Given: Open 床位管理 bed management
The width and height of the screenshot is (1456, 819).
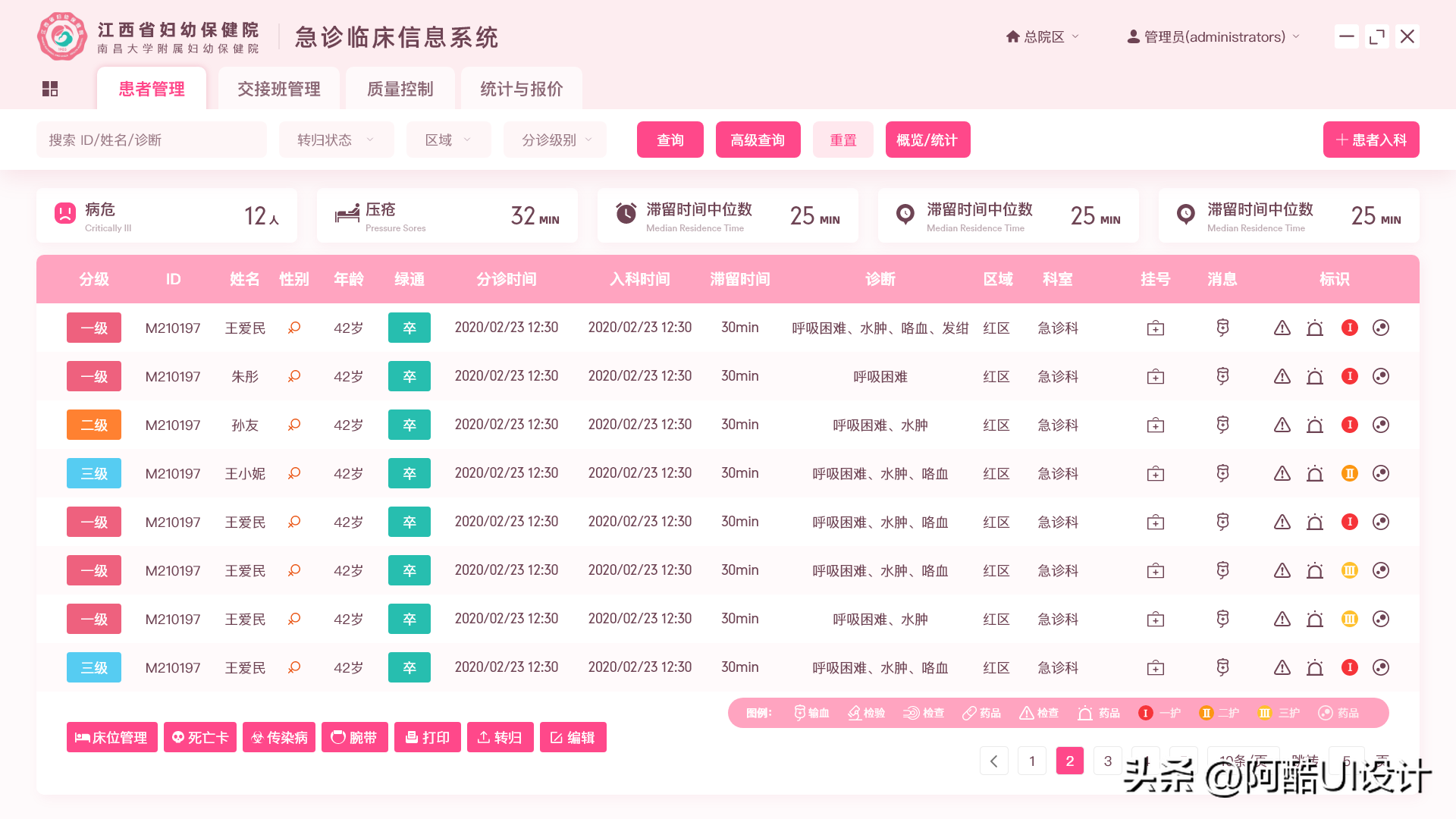Looking at the screenshot, I should (x=112, y=737).
